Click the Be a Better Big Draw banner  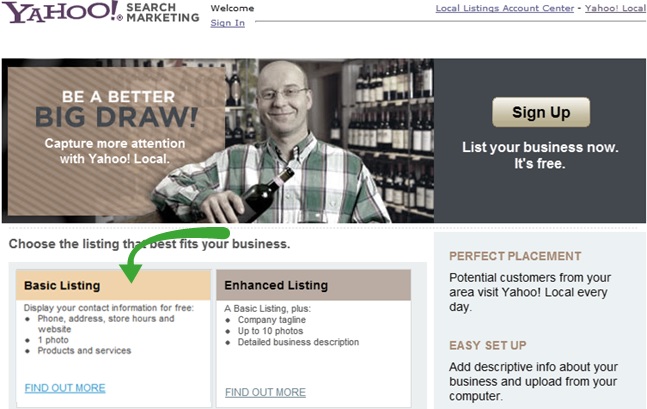pyautogui.click(x=116, y=141)
